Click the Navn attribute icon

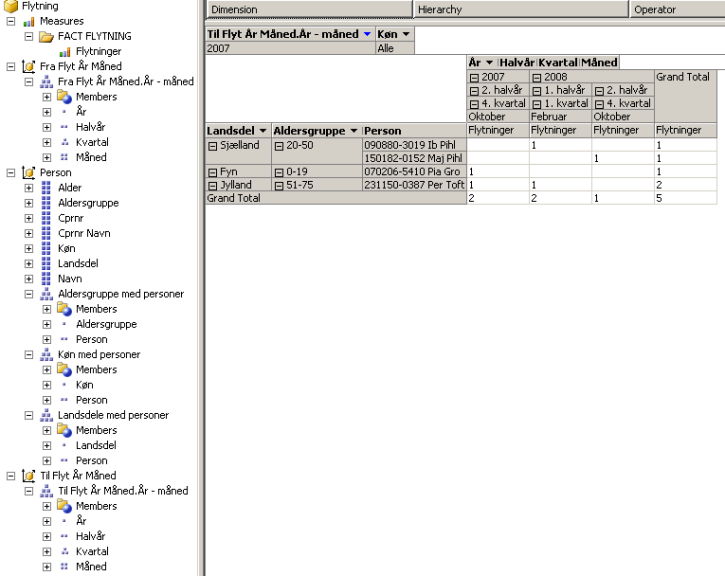(46, 279)
